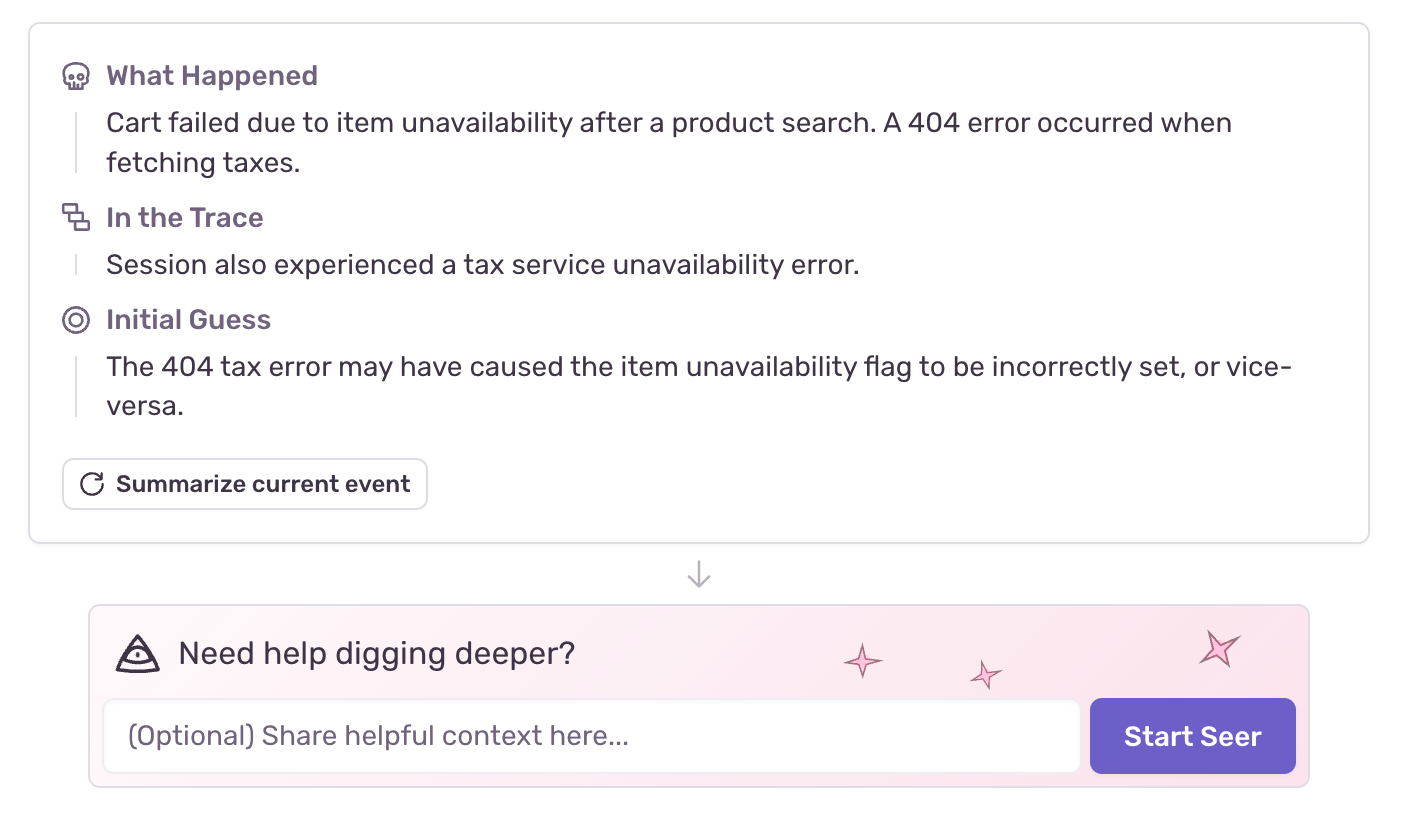Viewport: 1404px width, 834px height.
Task: Click the Initial Guess explanation text
Action: (698, 385)
